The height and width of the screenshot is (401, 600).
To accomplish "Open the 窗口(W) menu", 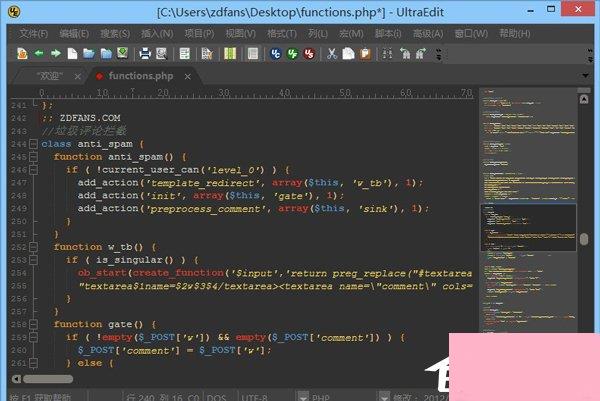I will 471,34.
